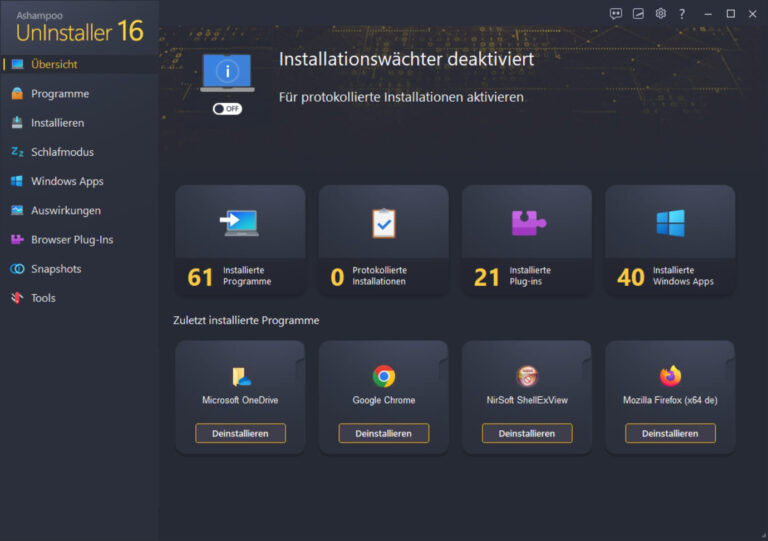Click the 61 count of installed programs
Viewport: 768px width, 541px height.
[x=200, y=277]
